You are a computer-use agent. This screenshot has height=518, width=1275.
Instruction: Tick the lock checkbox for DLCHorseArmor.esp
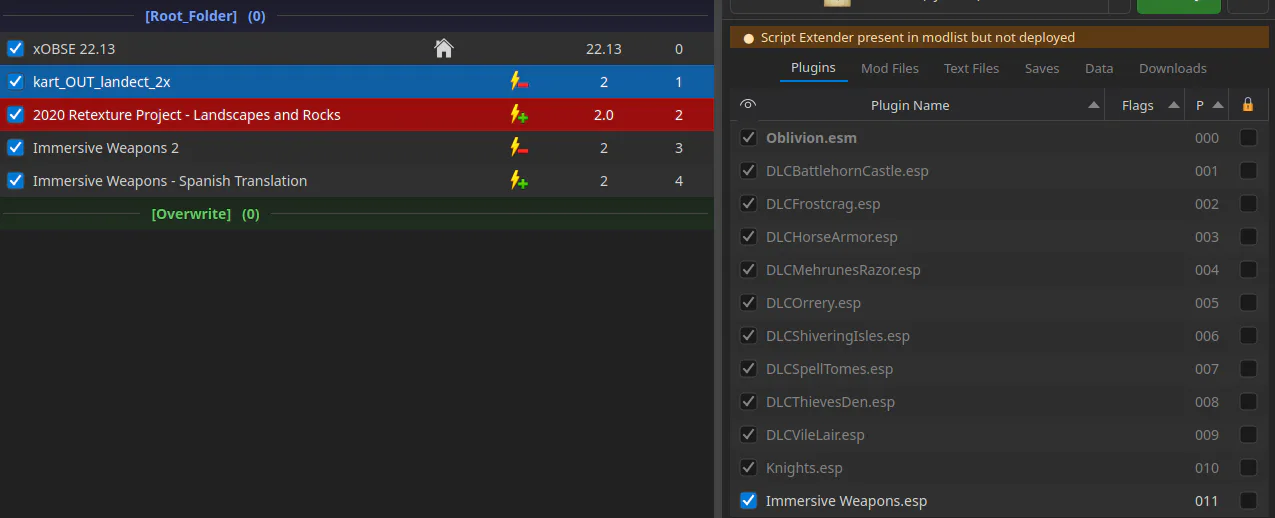(1248, 237)
